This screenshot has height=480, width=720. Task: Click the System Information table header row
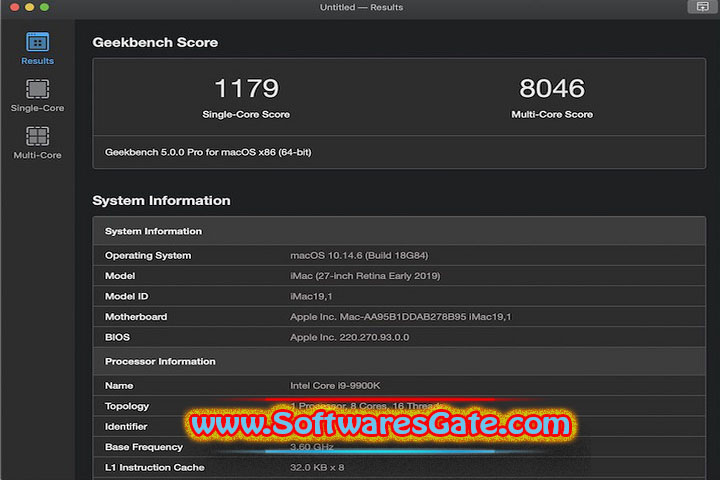coord(399,231)
